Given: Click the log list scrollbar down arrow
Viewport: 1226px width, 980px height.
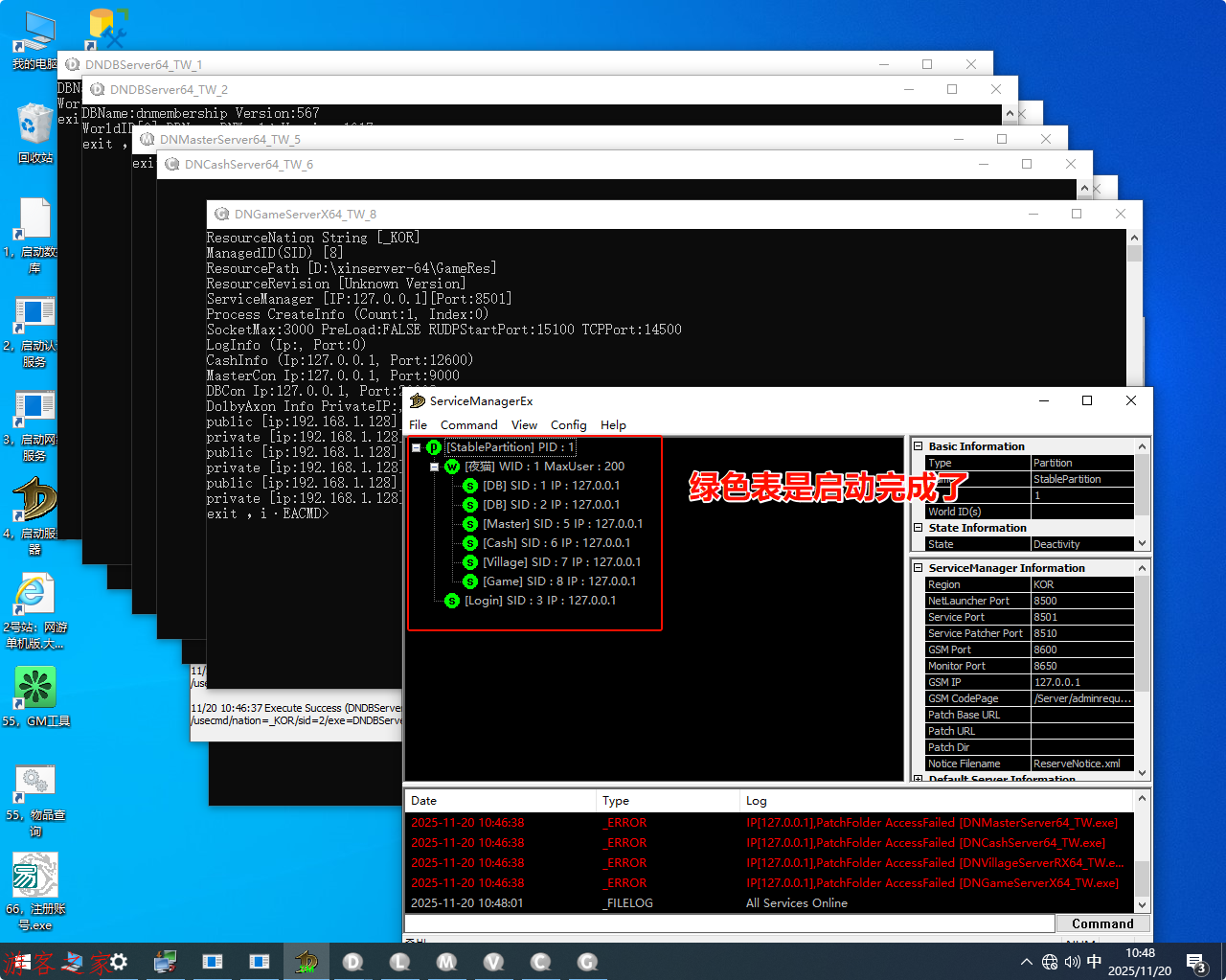Looking at the screenshot, I should click(1142, 904).
